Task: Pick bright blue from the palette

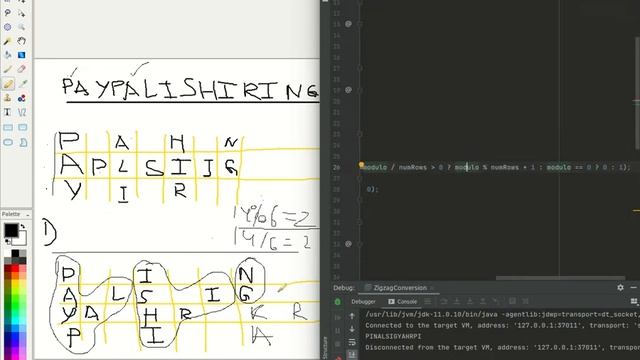Action: tap(15, 335)
